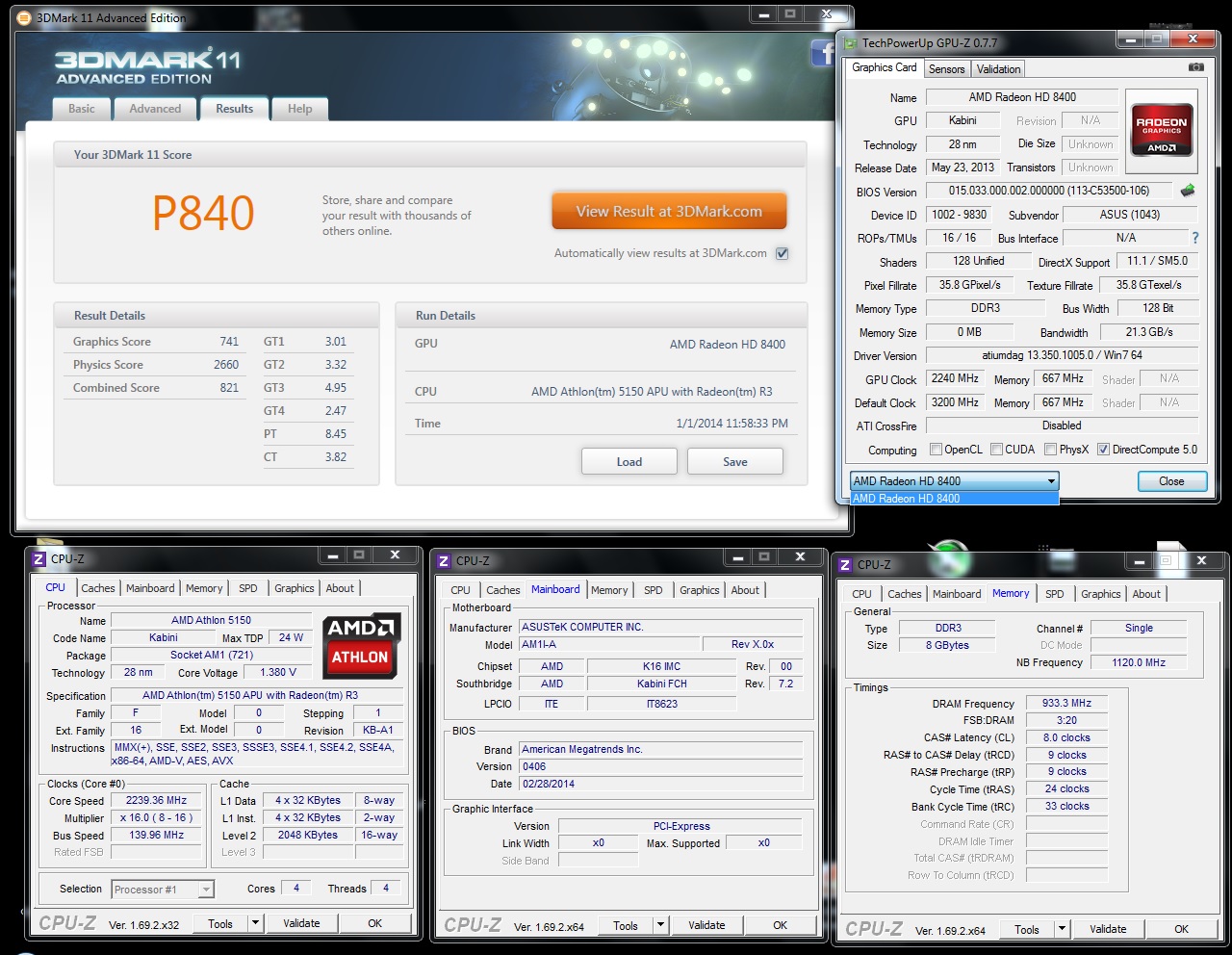The width and height of the screenshot is (1232, 955).
Task: Open the GPU selector dropdown in GPU-Z
Action: (x=1051, y=481)
